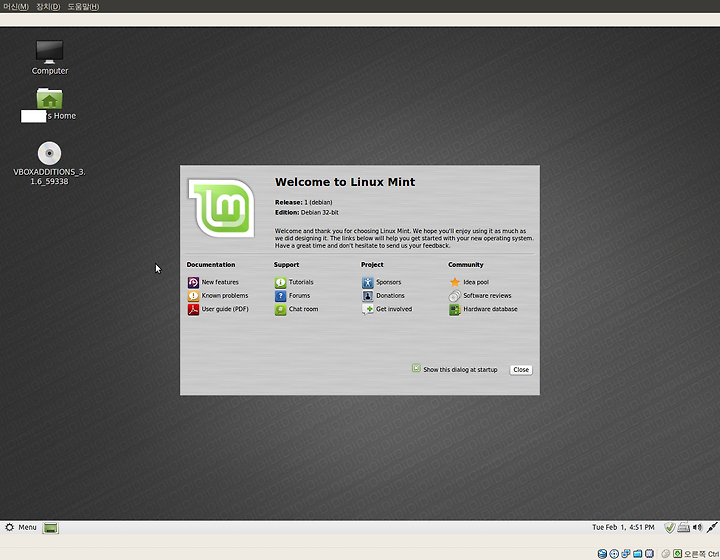Toggle Show this dialog at startup

click(416, 368)
